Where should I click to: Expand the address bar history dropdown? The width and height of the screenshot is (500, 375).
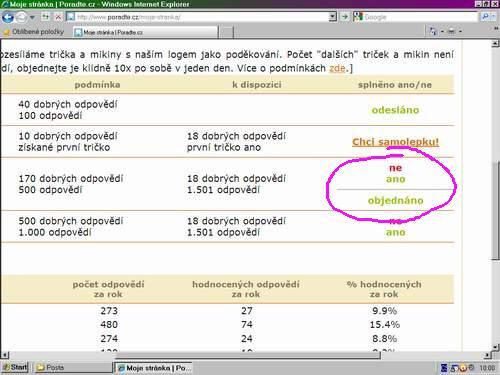click(332, 16)
